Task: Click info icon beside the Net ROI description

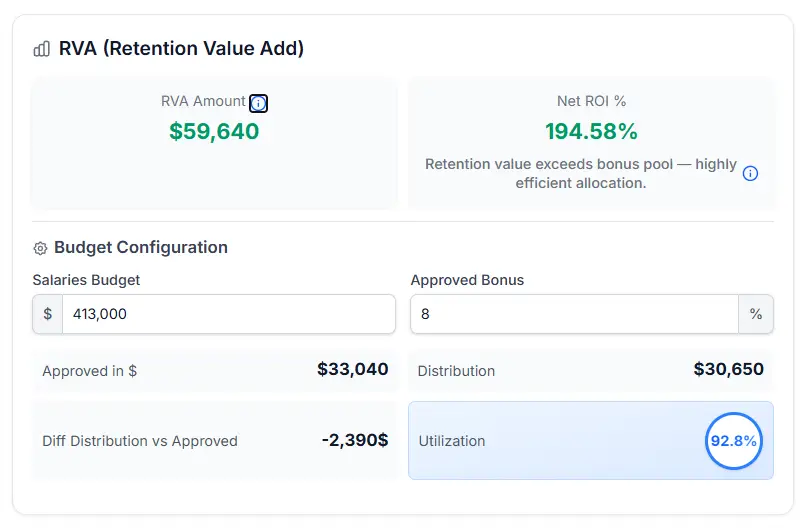Action: point(750,173)
